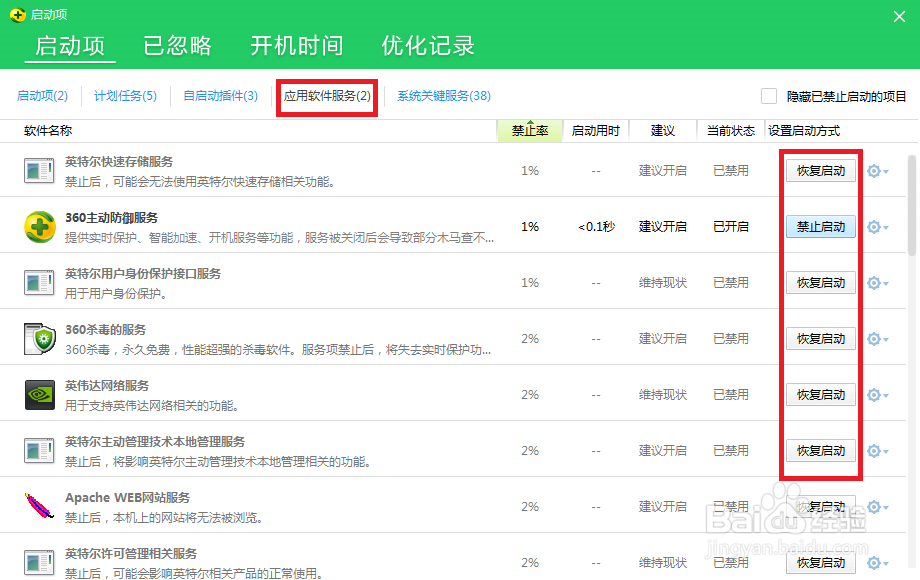
Task: Click description 用于用户身份保护。
Action: coord(116,293)
